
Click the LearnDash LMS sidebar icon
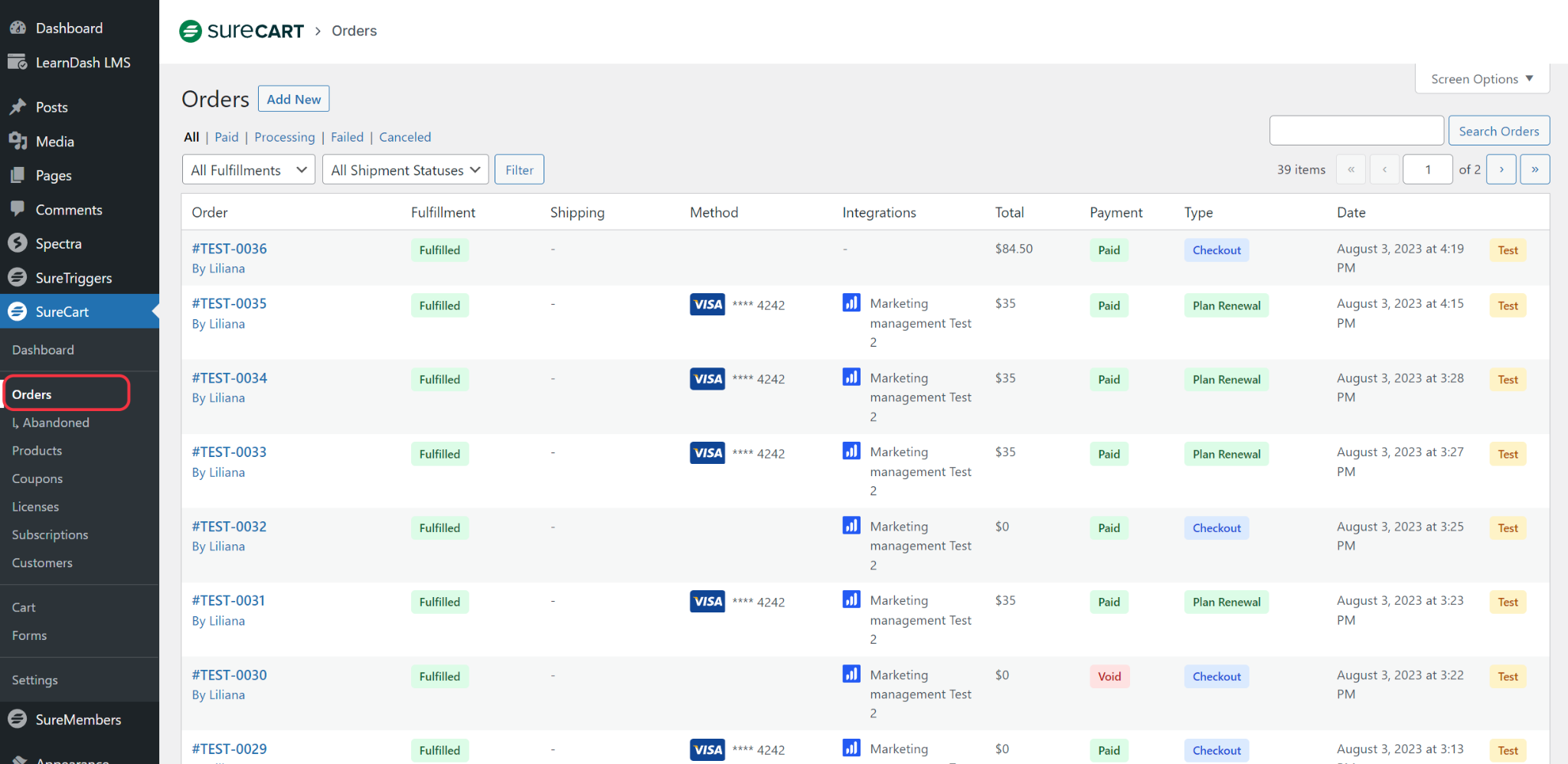pyautogui.click(x=18, y=63)
